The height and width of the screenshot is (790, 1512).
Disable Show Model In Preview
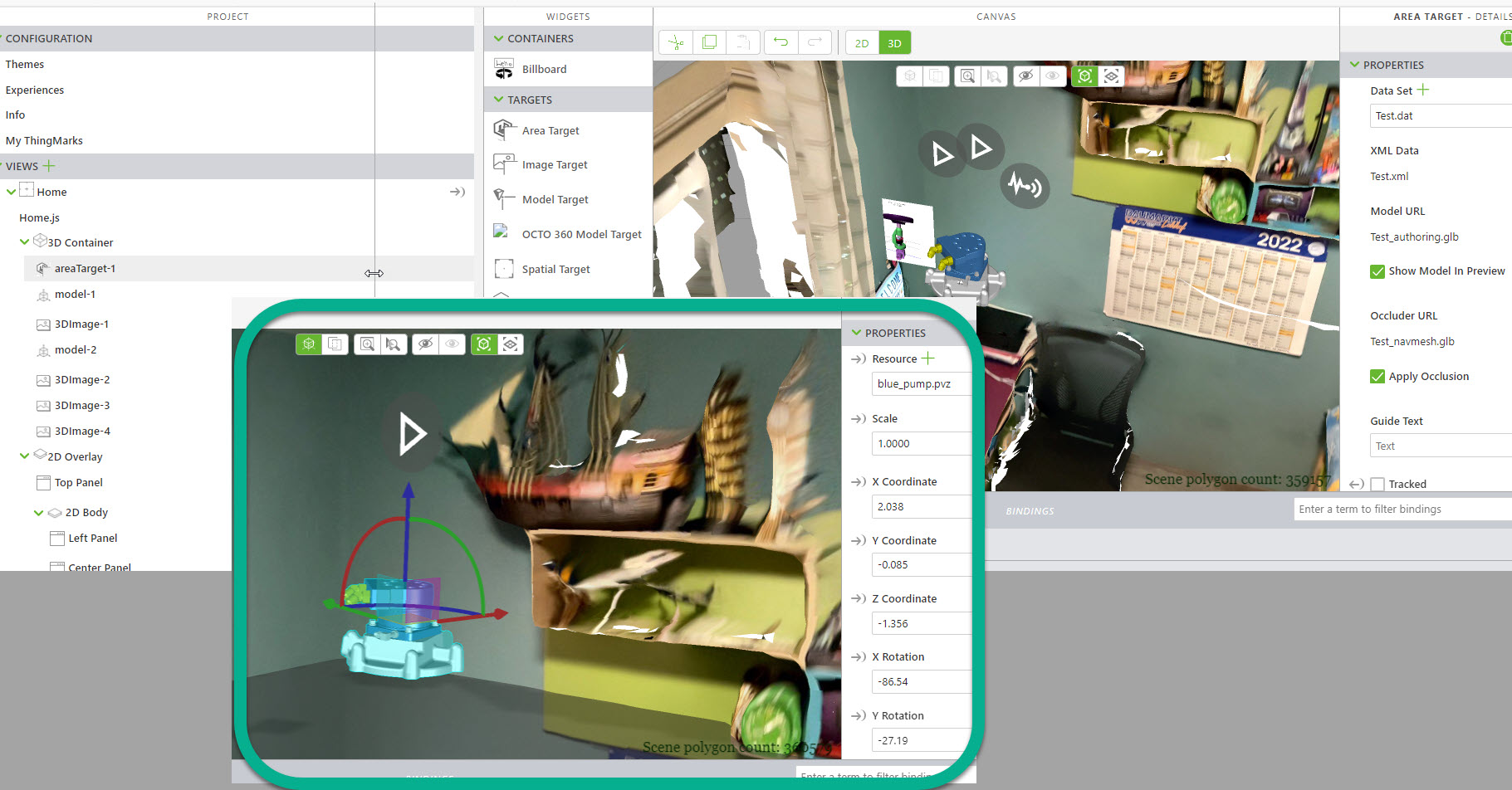[x=1377, y=271]
